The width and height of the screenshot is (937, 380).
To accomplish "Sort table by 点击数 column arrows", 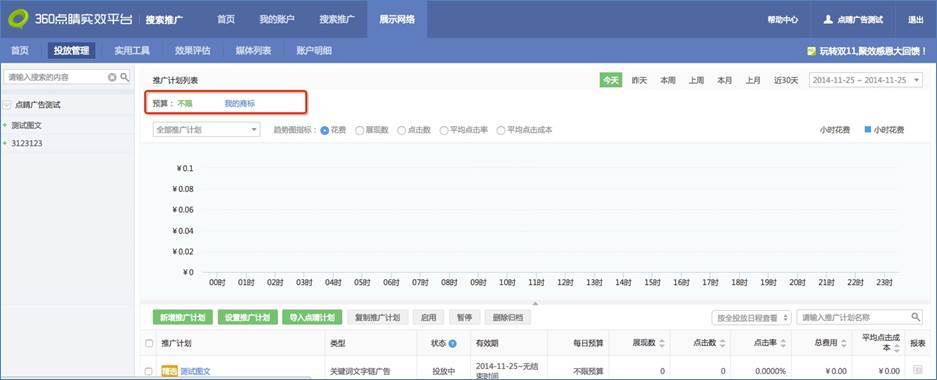I will point(722,344).
